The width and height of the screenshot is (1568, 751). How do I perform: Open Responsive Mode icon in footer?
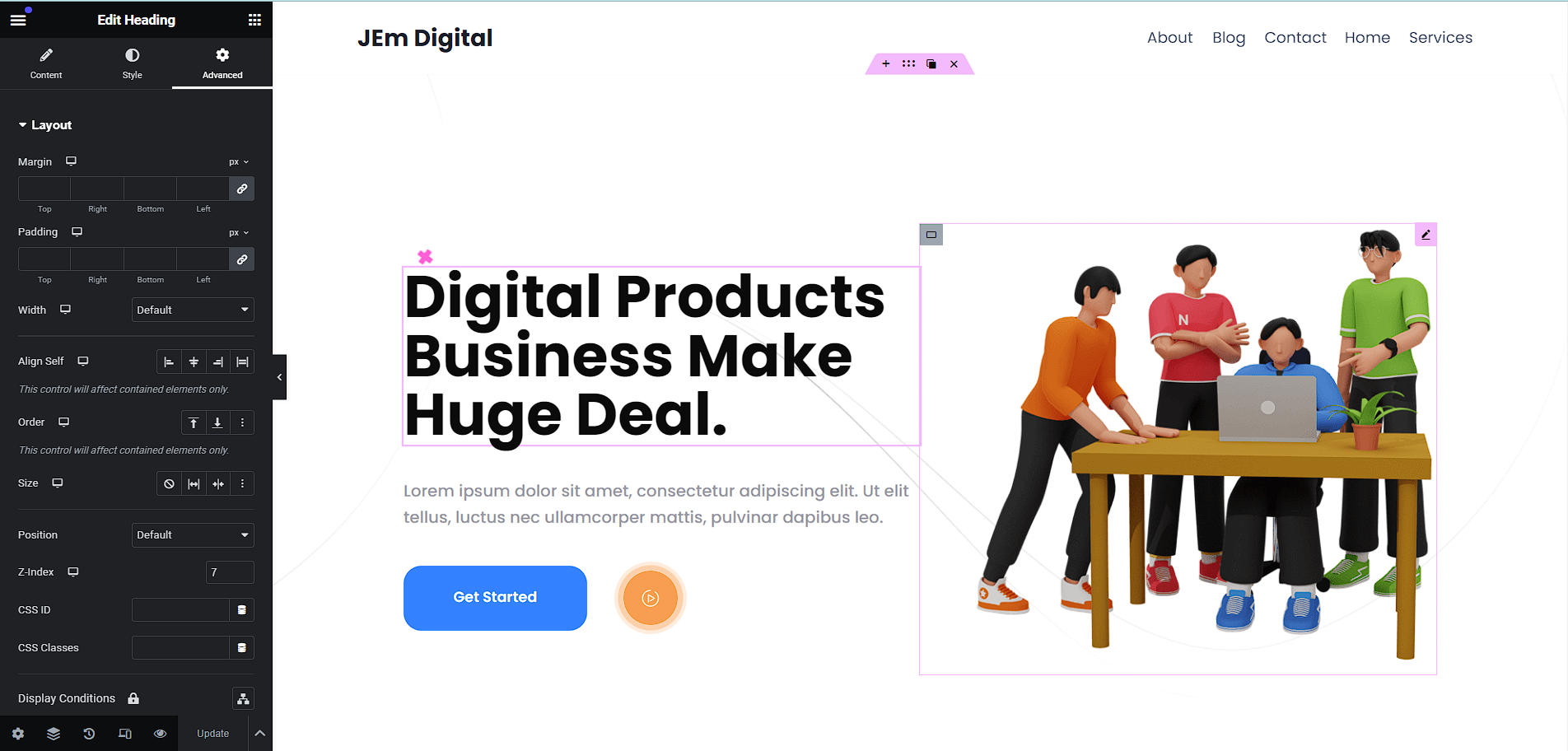click(125, 734)
